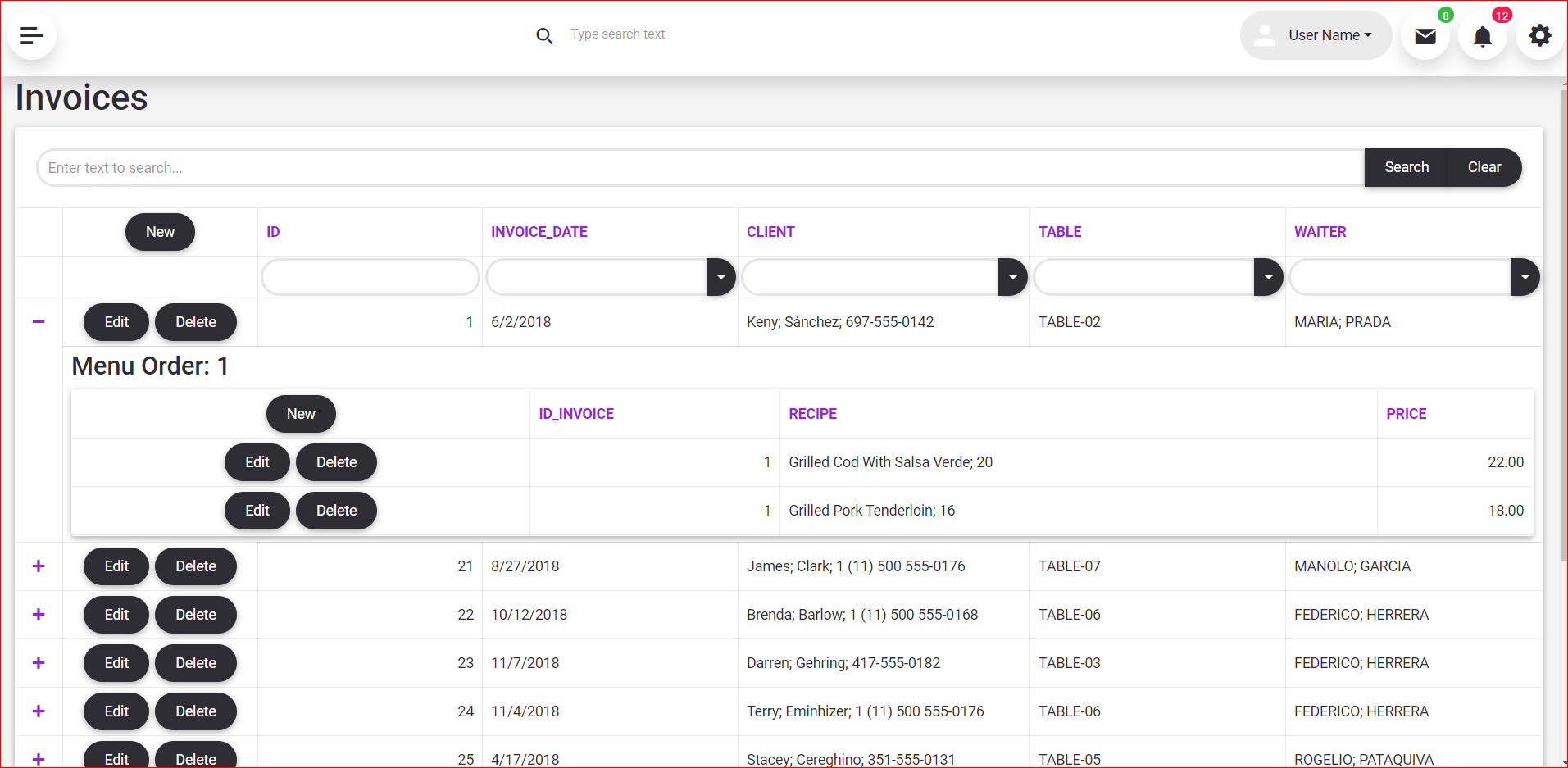The width and height of the screenshot is (1568, 768).
Task: Click the magnifier search icon in header
Action: tap(544, 35)
